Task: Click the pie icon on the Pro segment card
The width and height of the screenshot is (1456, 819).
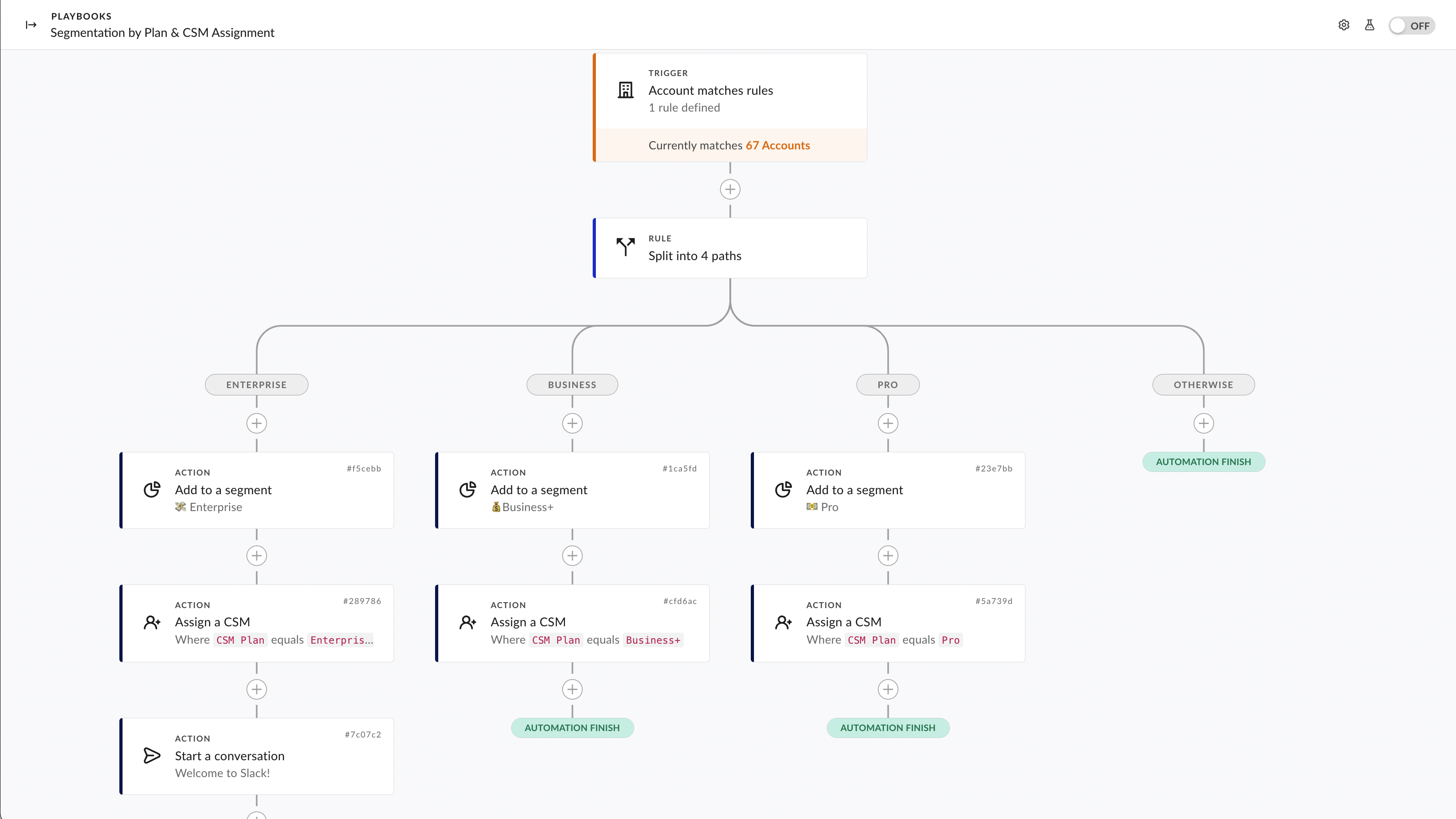Action: point(784,490)
